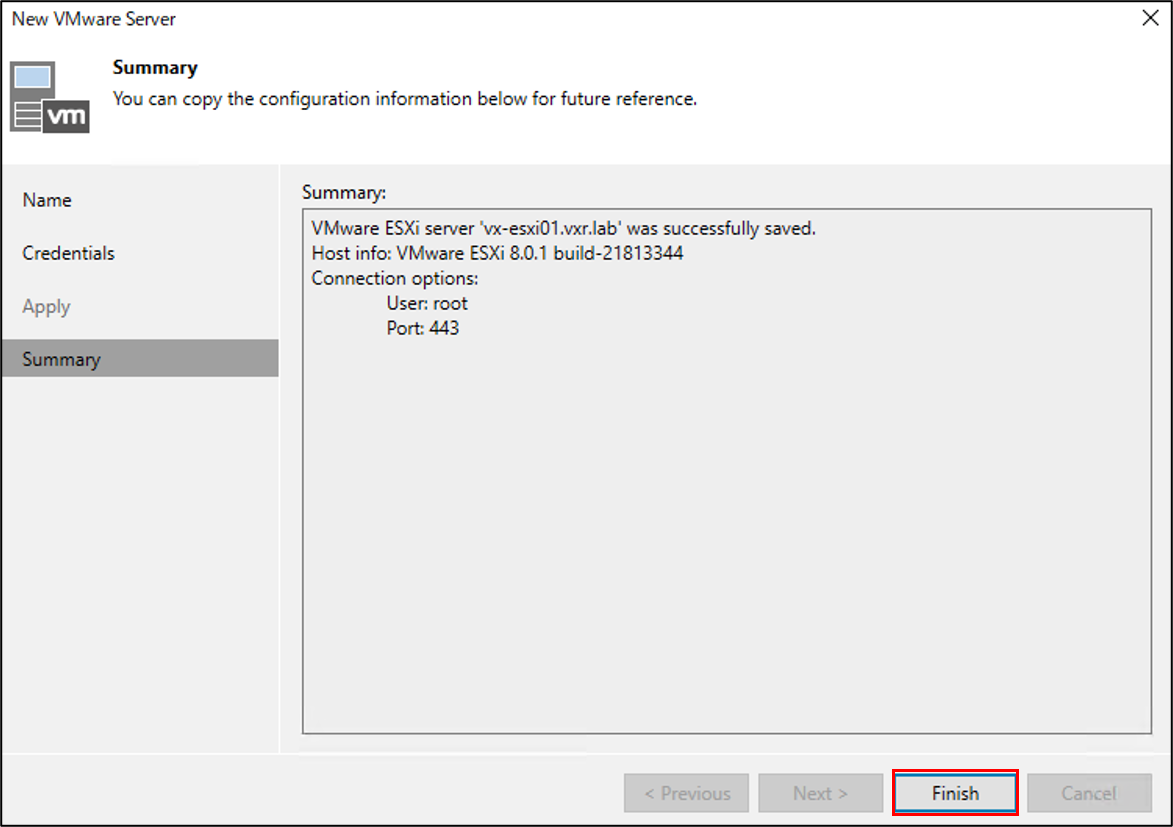Click the 'User: root' line

pos(427,303)
